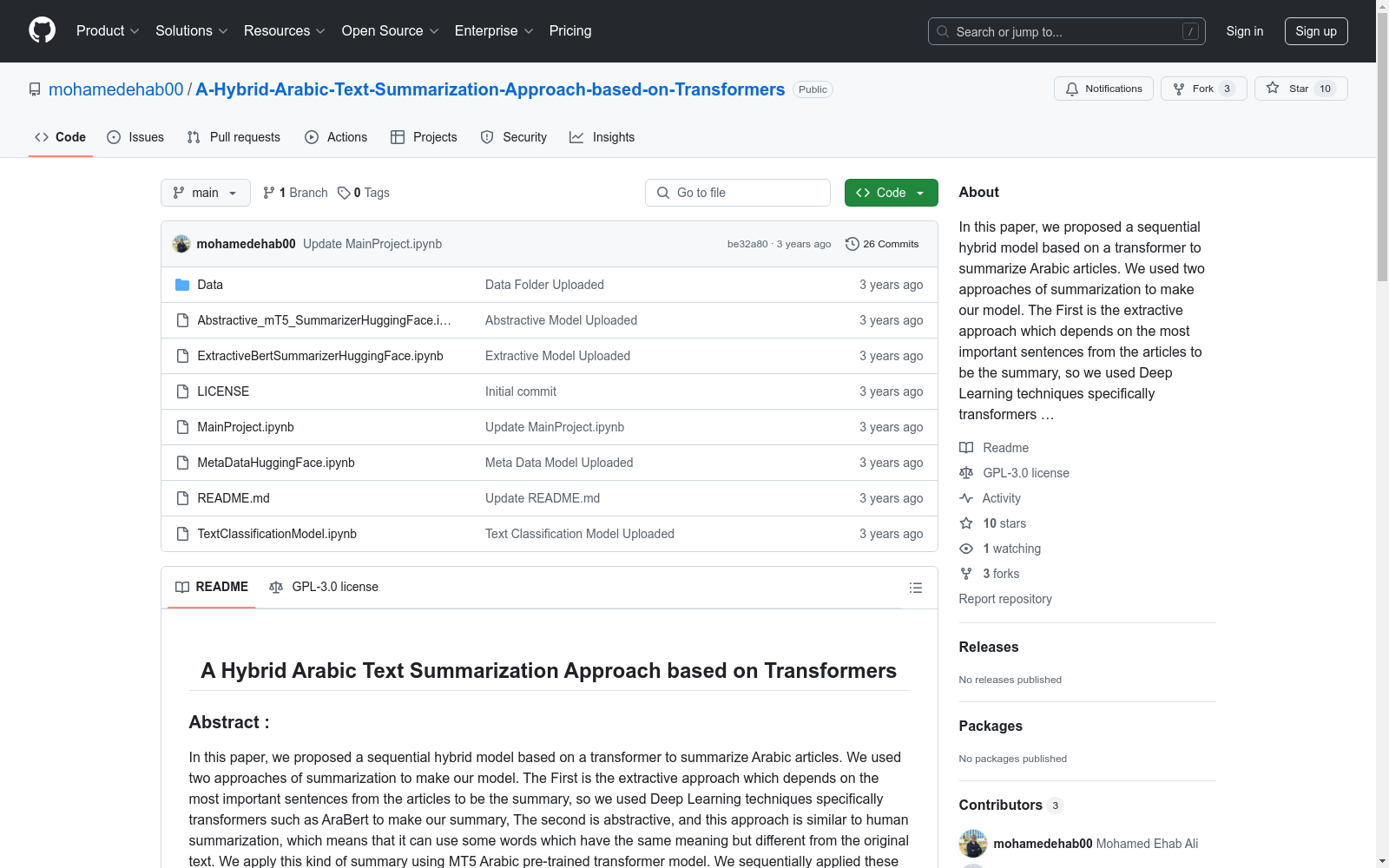Click the star icon beside 10 stars

tap(966, 523)
